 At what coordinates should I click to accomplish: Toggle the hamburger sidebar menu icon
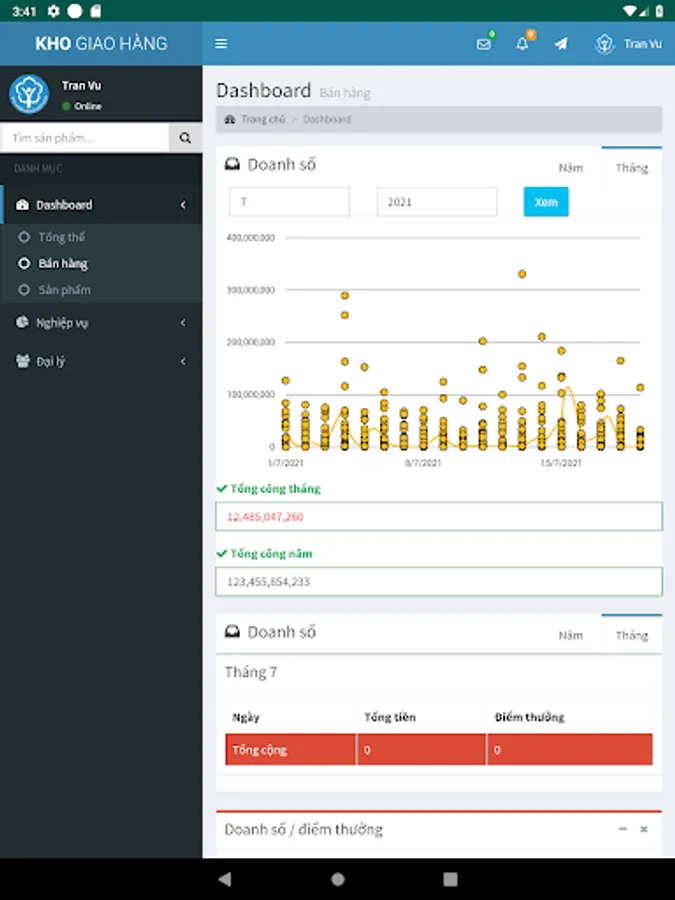point(221,44)
